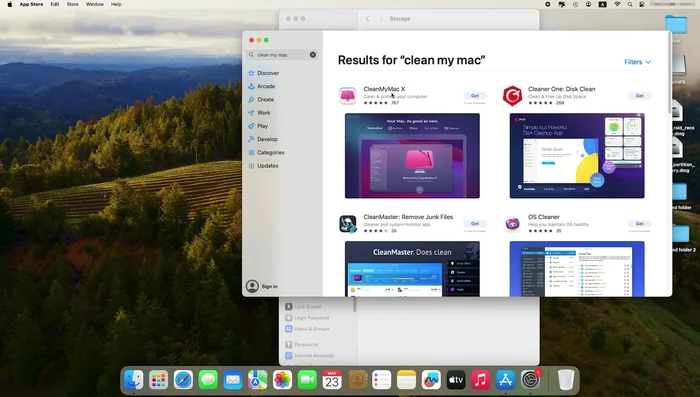This screenshot has height=397, width=700.
Task: Open Calendar from the Dock
Action: (x=332, y=380)
